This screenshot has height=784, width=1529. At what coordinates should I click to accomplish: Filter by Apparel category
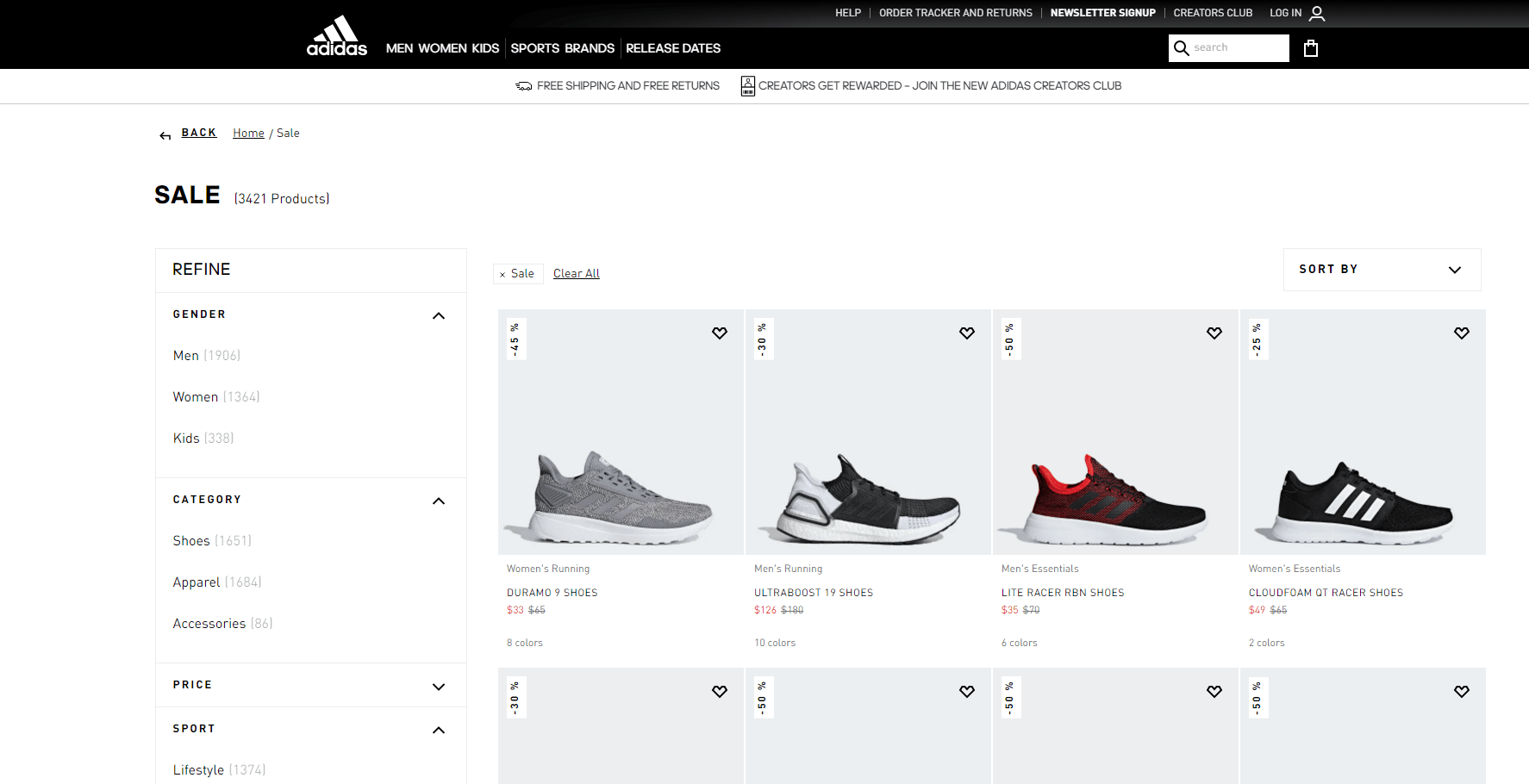click(x=217, y=582)
